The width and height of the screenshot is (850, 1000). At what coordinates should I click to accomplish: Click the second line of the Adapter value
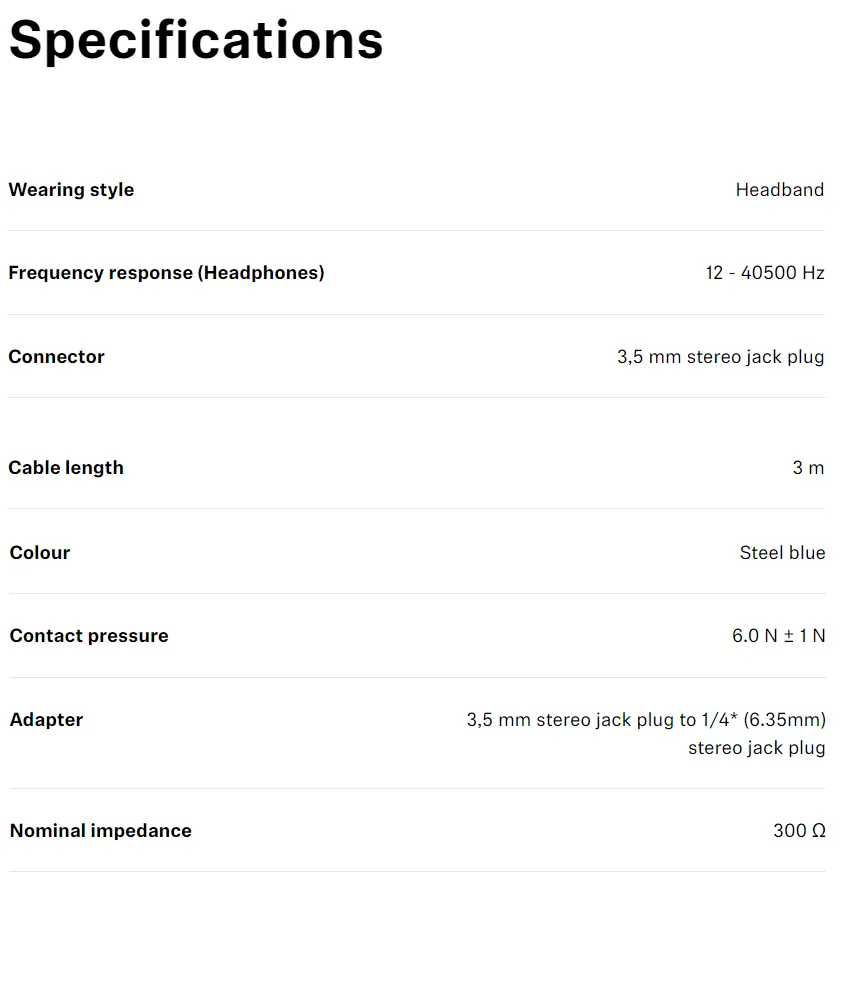click(x=756, y=748)
